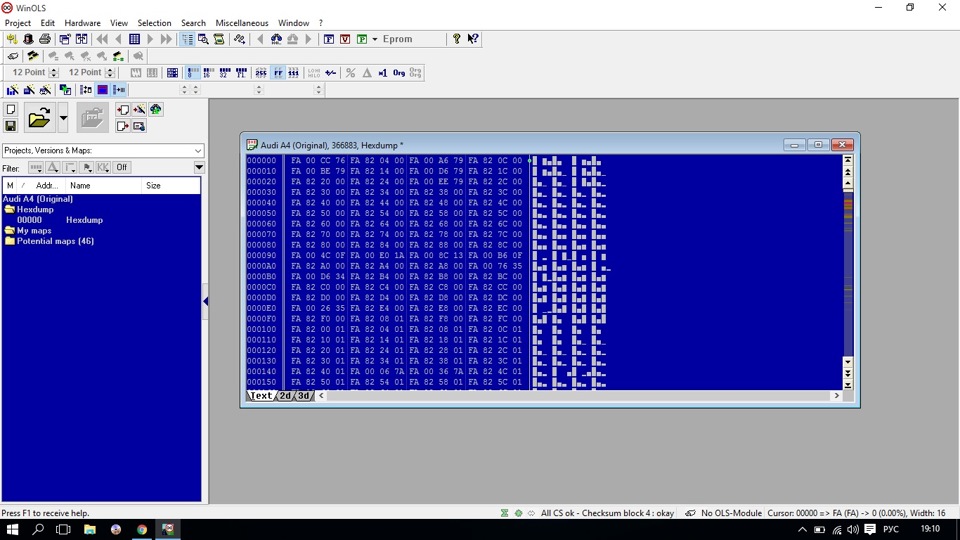Expand the My maps folder
This screenshot has height=540, width=960.
pyautogui.click(x=9, y=231)
